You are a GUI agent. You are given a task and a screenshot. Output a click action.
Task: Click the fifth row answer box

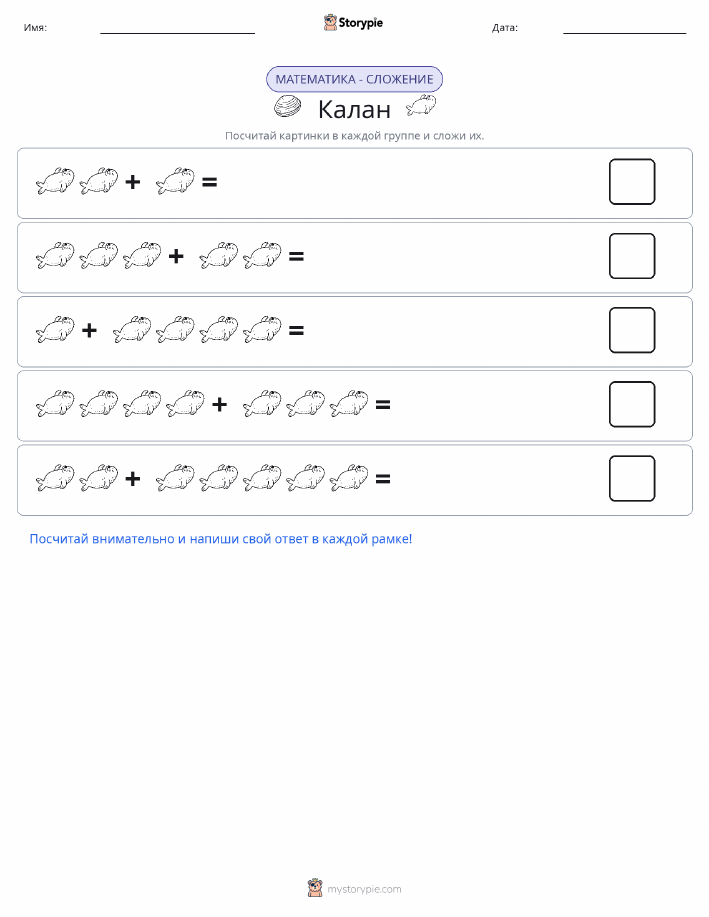coord(632,478)
